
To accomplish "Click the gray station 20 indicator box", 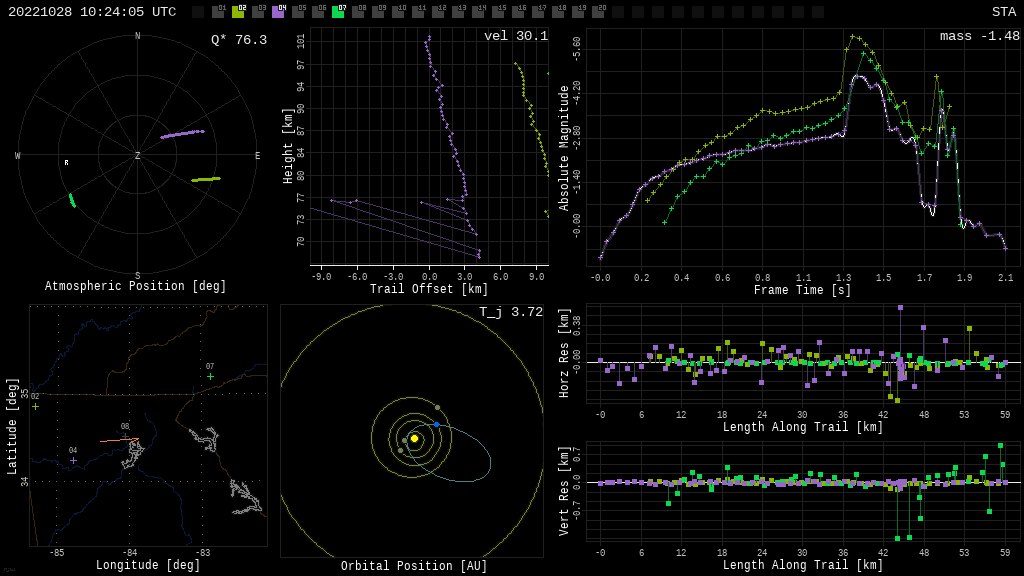I will pos(598,12).
